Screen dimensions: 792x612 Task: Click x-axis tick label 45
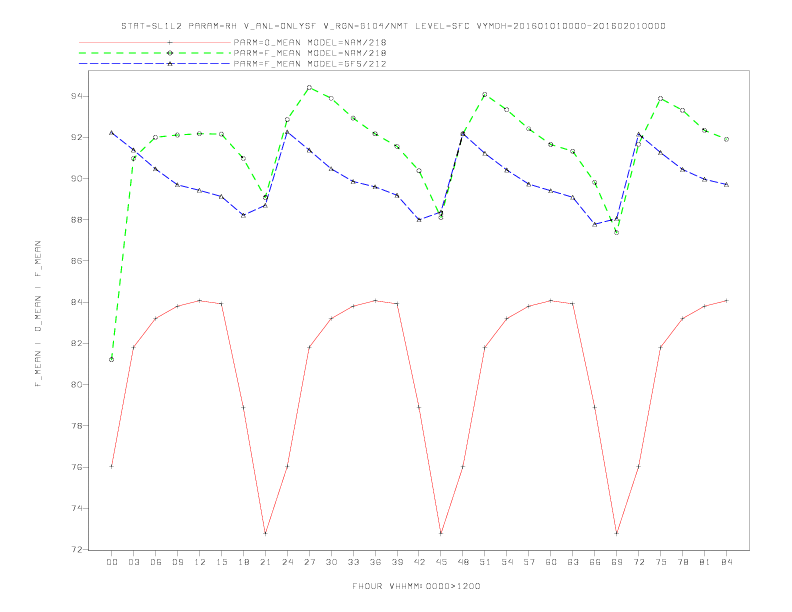(441, 562)
